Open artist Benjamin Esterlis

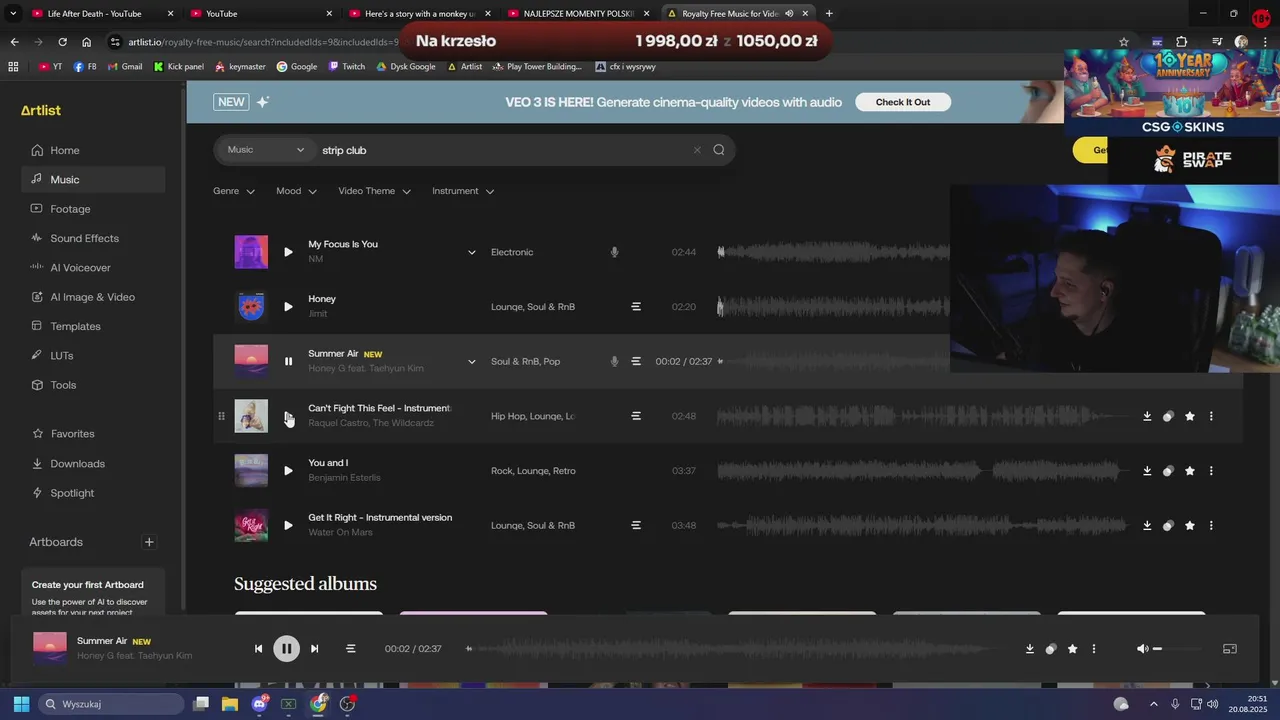[344, 478]
